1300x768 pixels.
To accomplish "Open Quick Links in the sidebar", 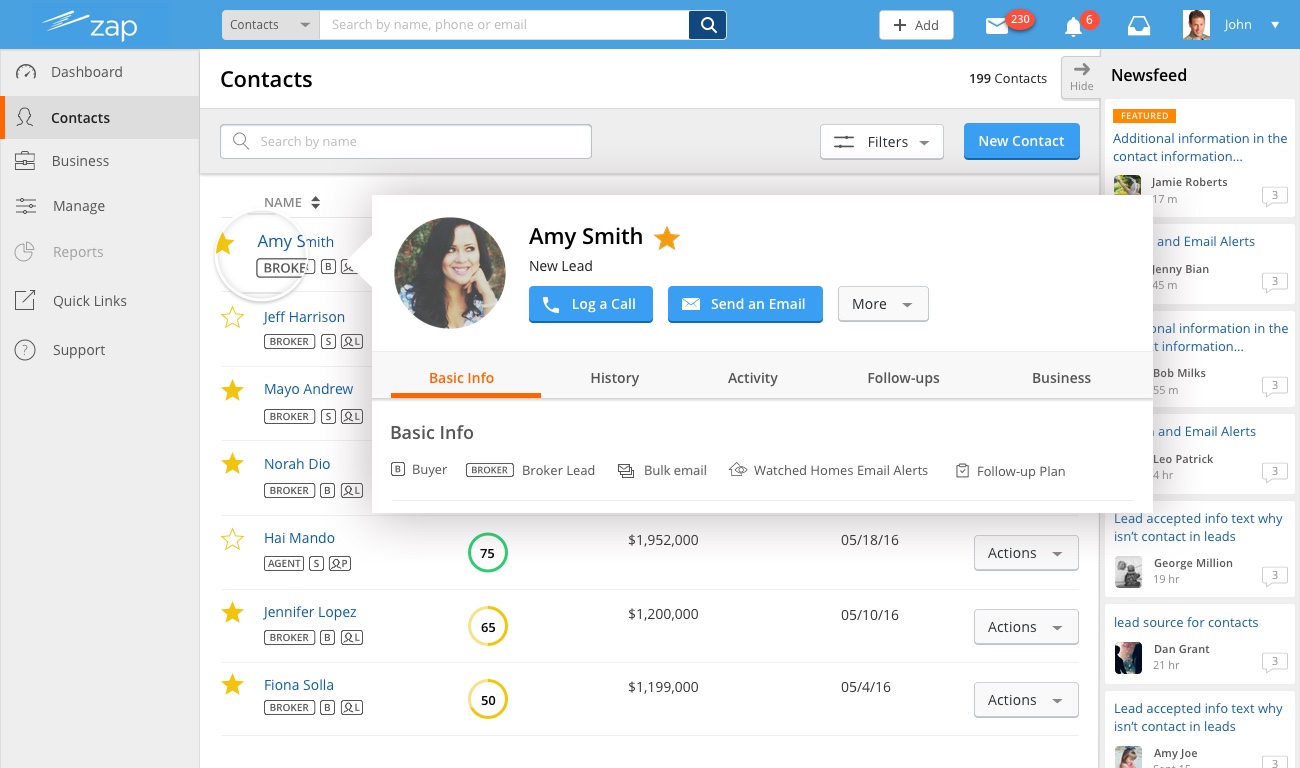I will click(100, 301).
